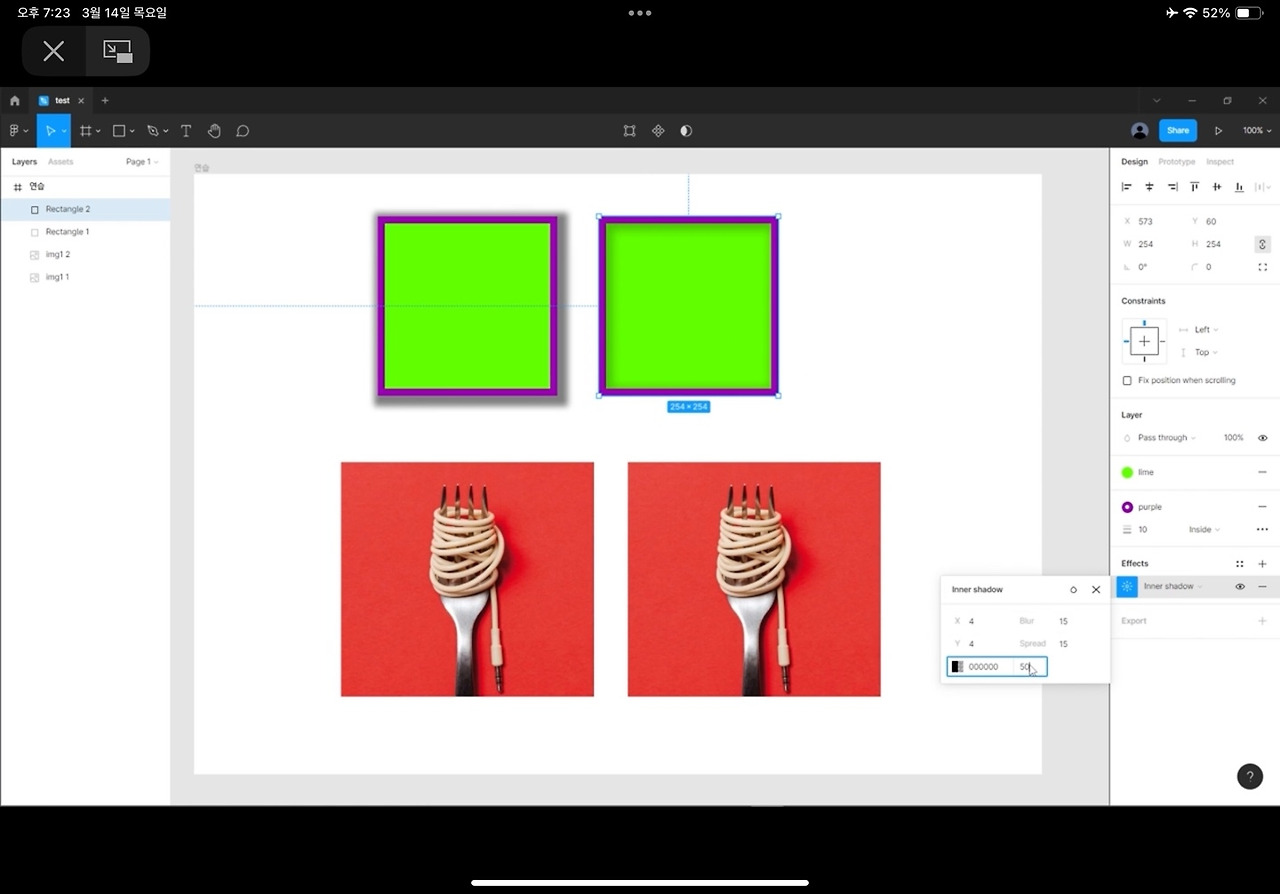Select the Text tool

(x=186, y=131)
